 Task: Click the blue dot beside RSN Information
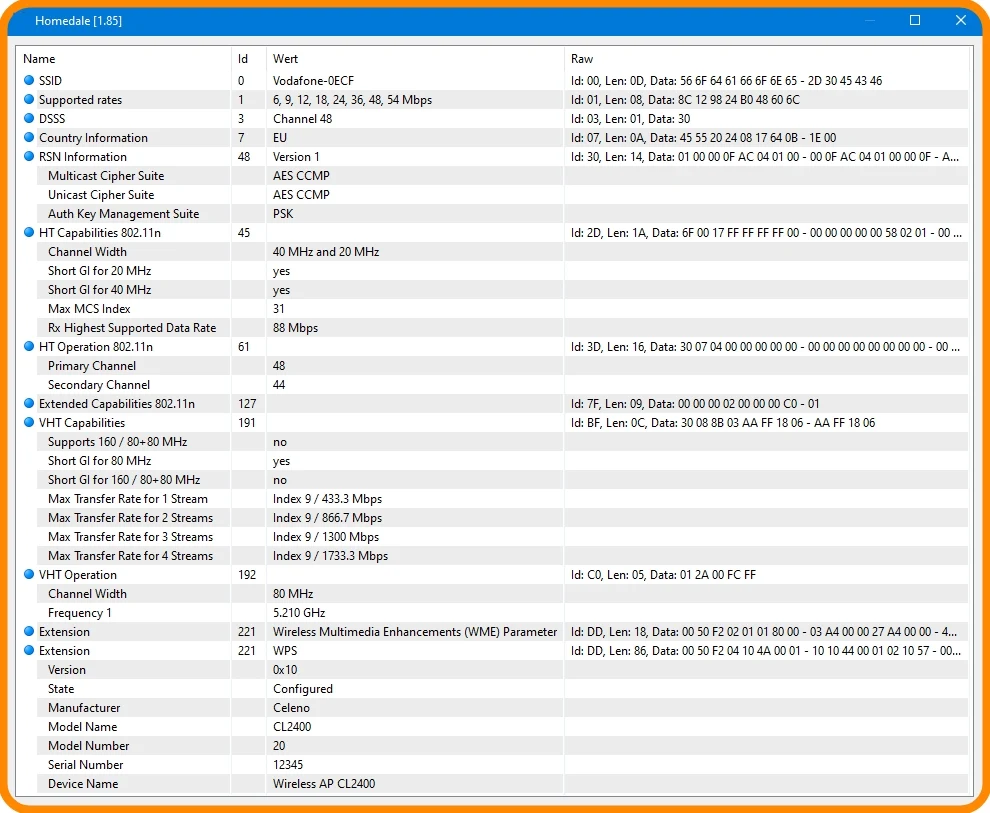tap(28, 156)
